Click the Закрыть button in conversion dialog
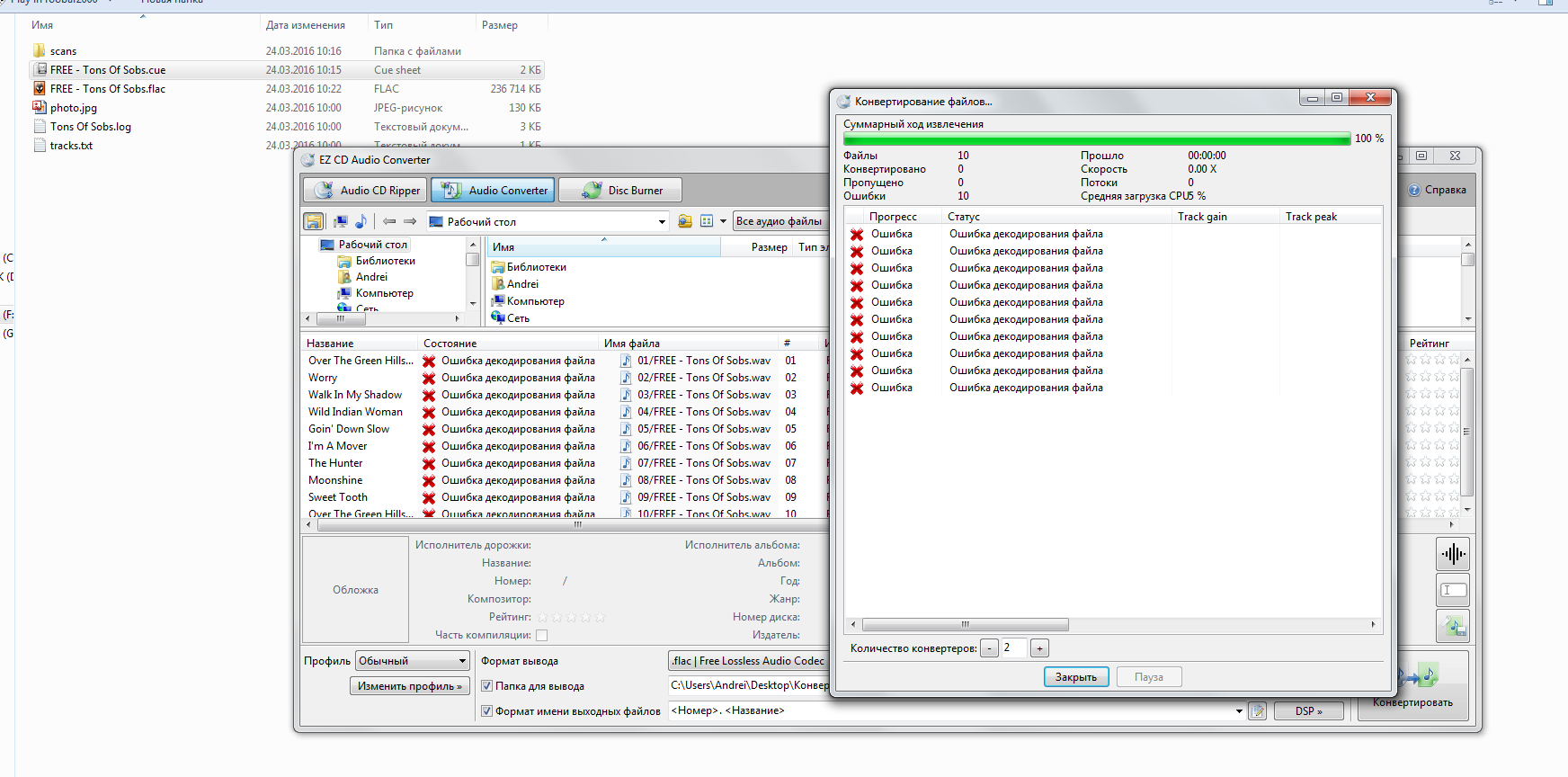 coord(1076,677)
